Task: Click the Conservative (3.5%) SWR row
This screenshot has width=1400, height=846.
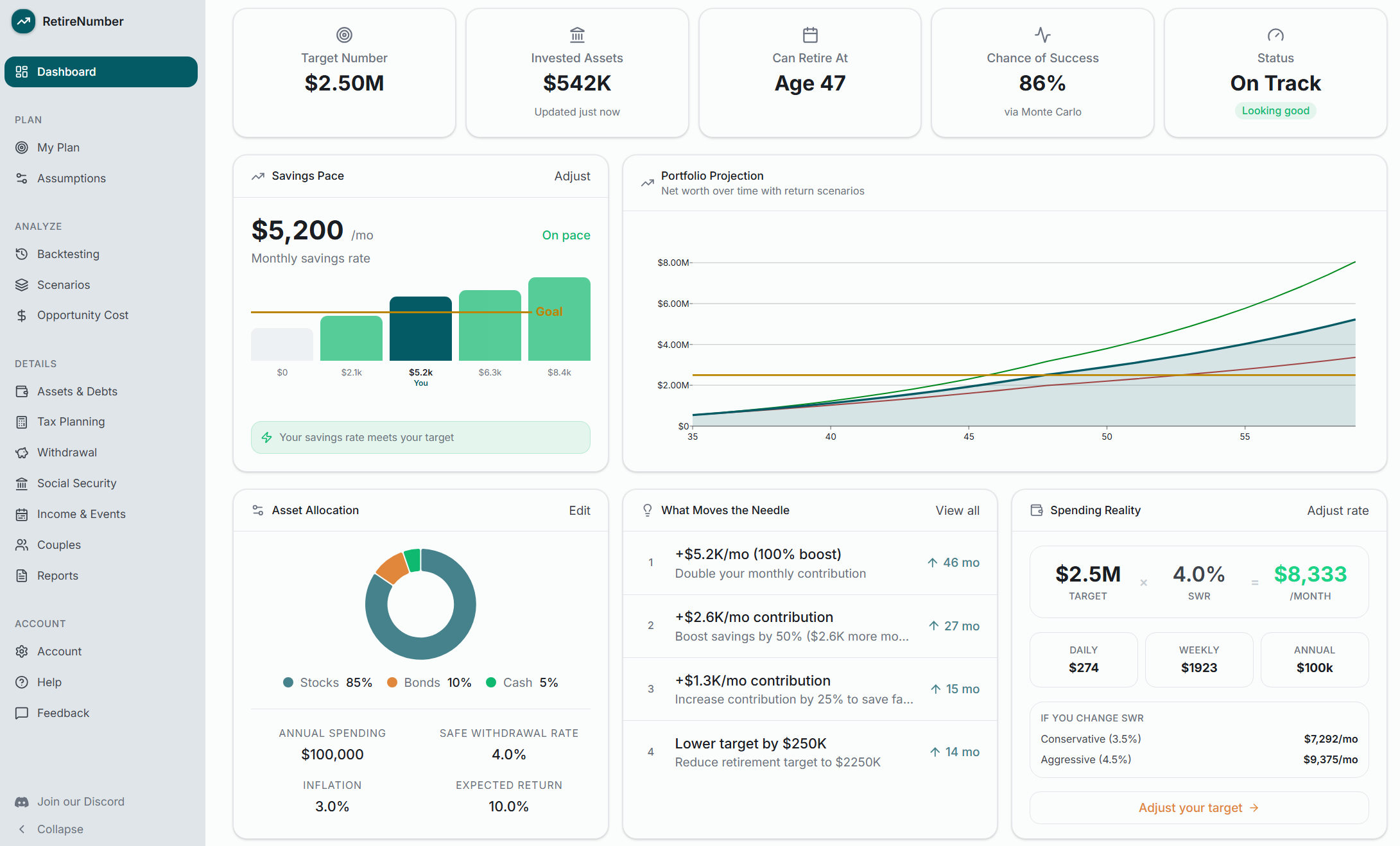Action: [1199, 739]
